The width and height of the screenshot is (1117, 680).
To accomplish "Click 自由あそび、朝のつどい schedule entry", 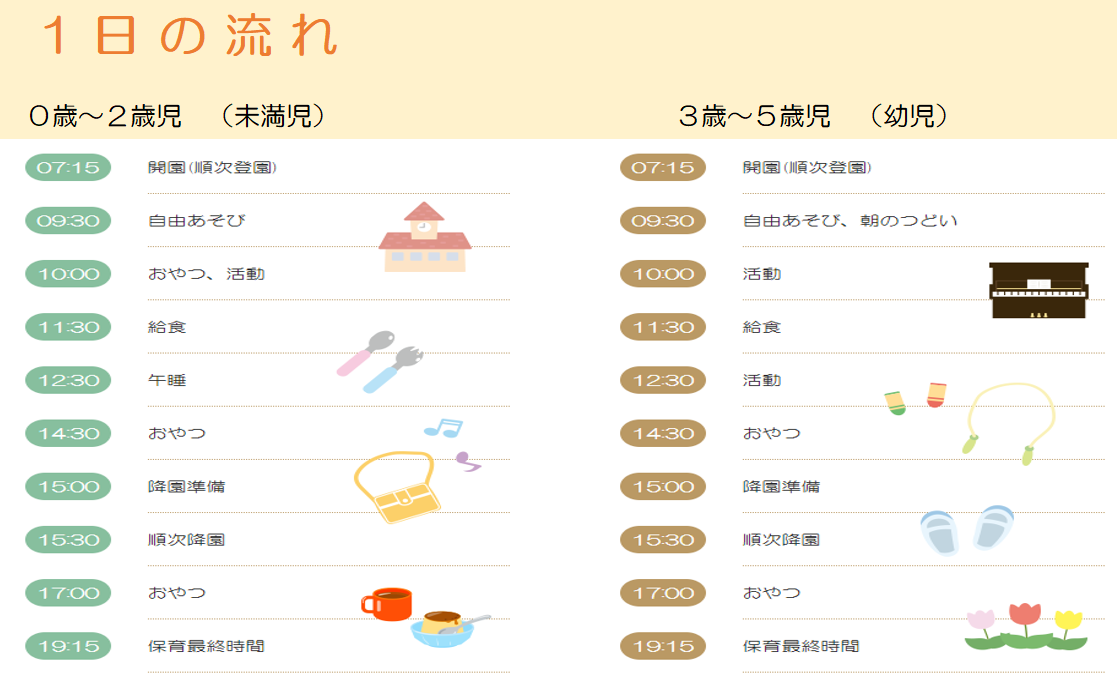I will pyautogui.click(x=850, y=221).
